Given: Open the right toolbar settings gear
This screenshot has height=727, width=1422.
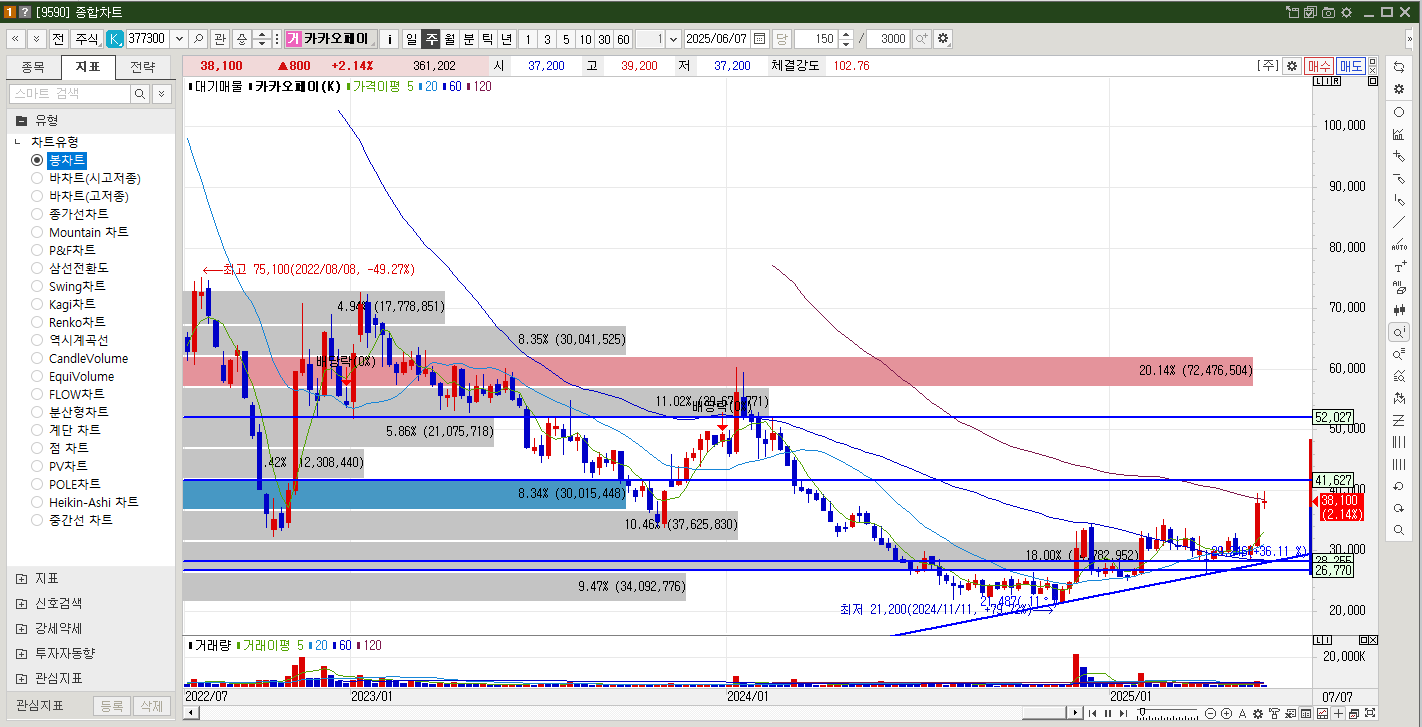Looking at the screenshot, I should 1399,88.
